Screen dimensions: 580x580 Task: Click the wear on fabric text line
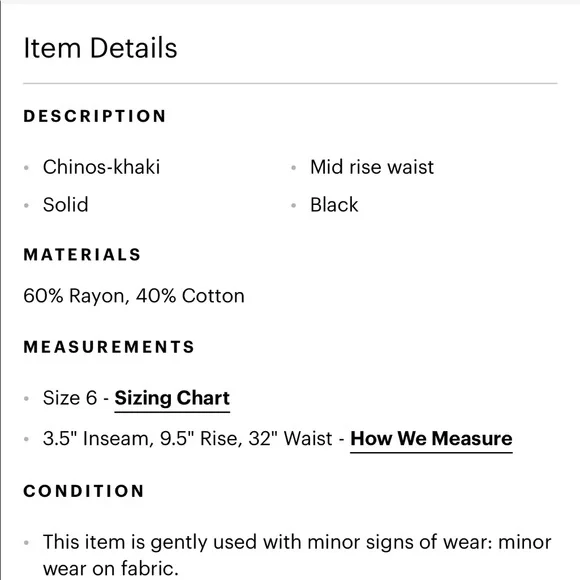pyautogui.click(x=111, y=569)
